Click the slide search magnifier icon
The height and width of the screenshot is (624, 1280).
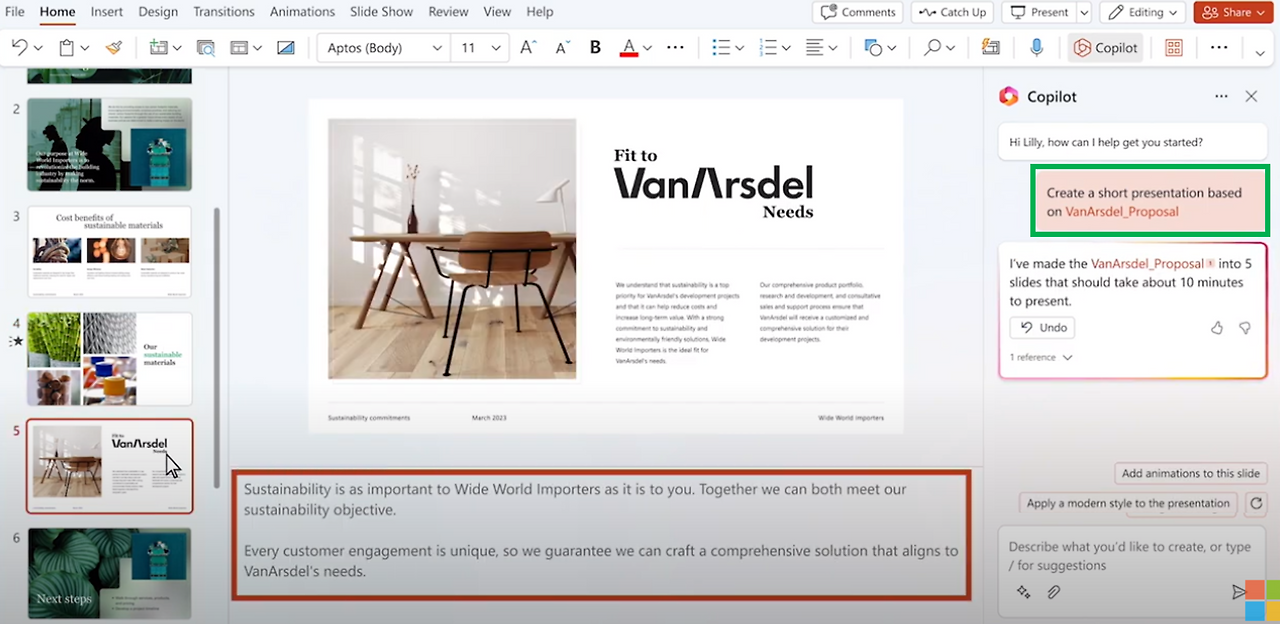[x=206, y=47]
